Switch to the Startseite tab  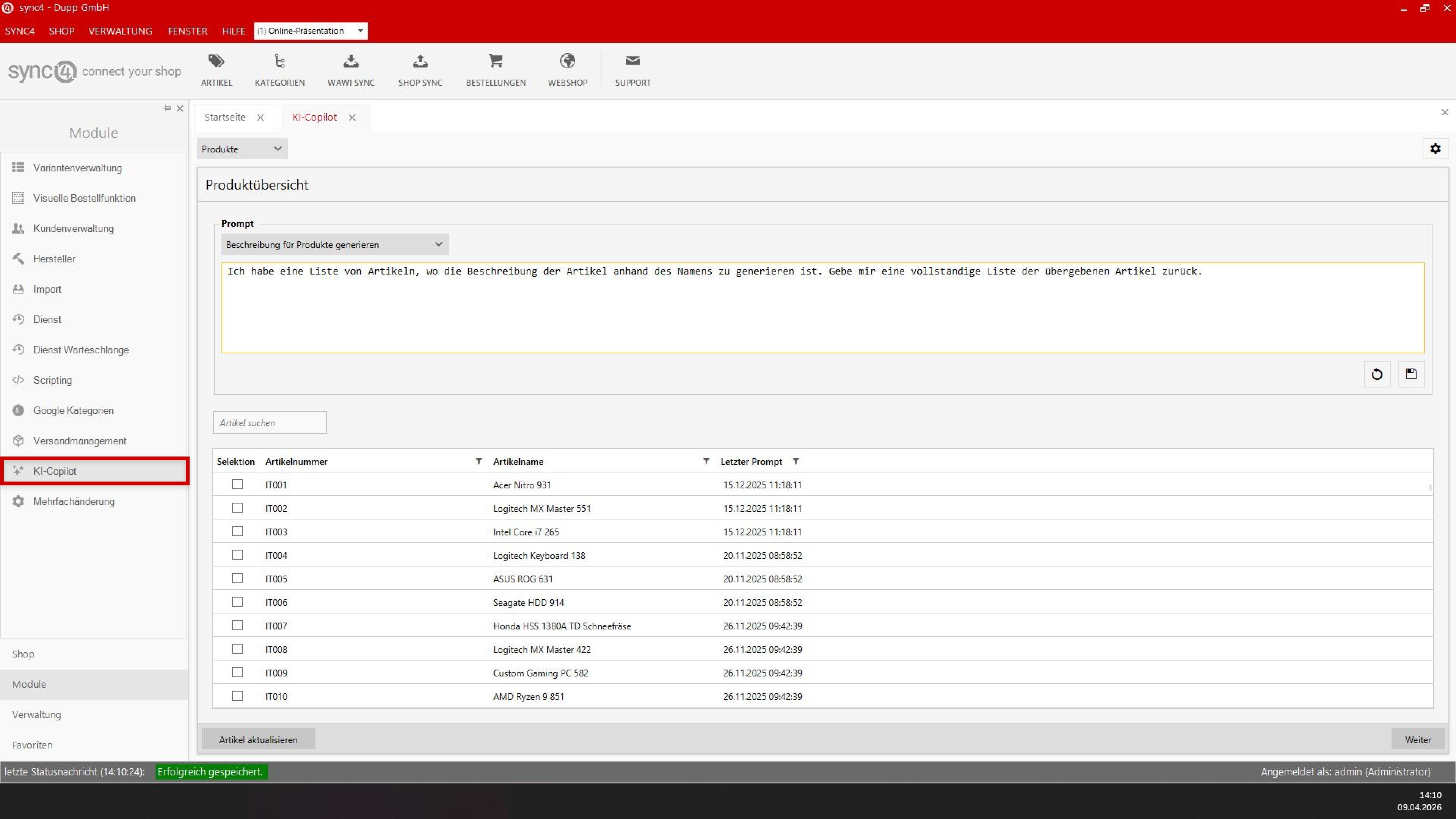click(x=225, y=117)
